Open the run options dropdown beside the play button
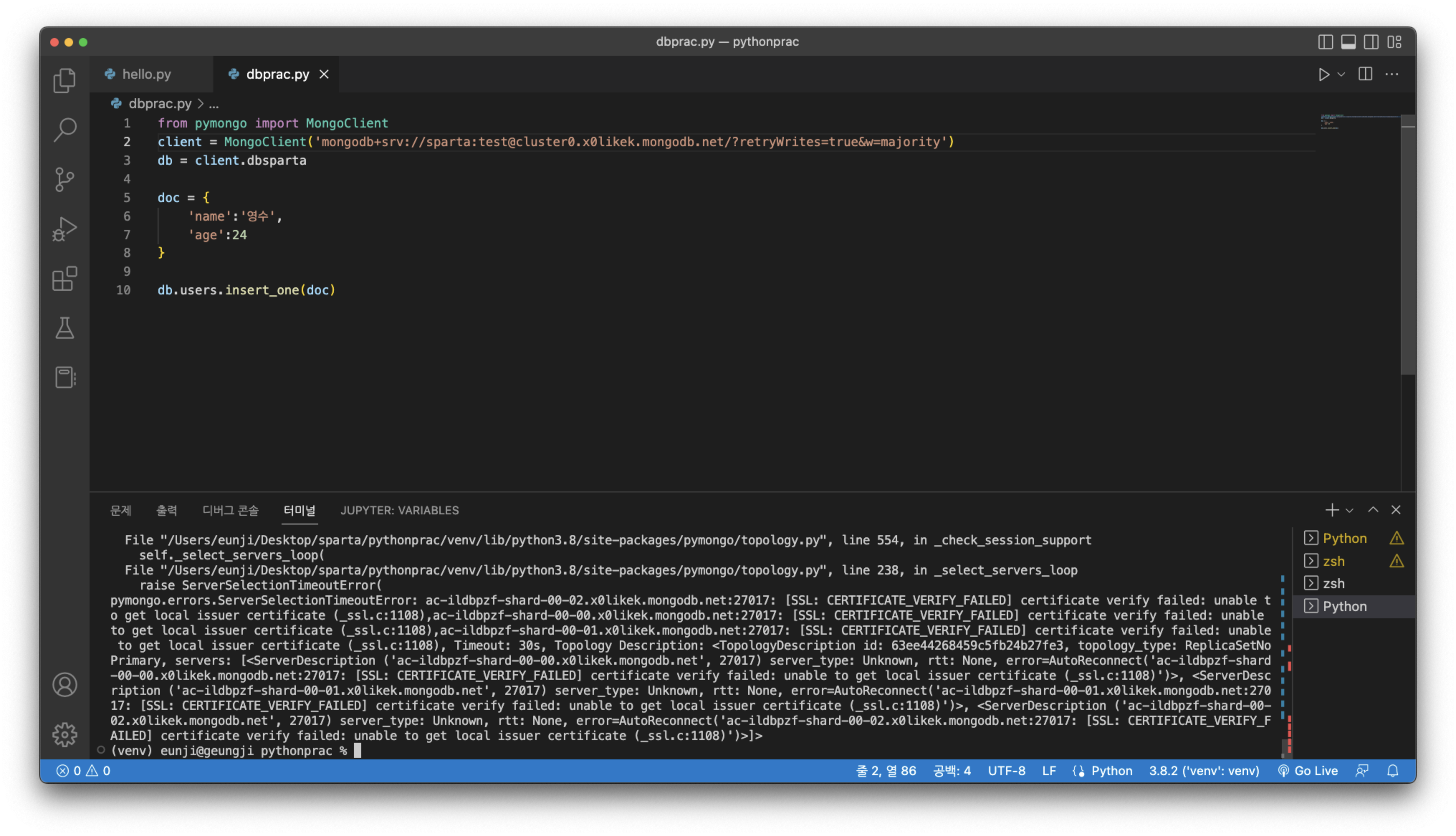1456x836 pixels. tap(1341, 75)
